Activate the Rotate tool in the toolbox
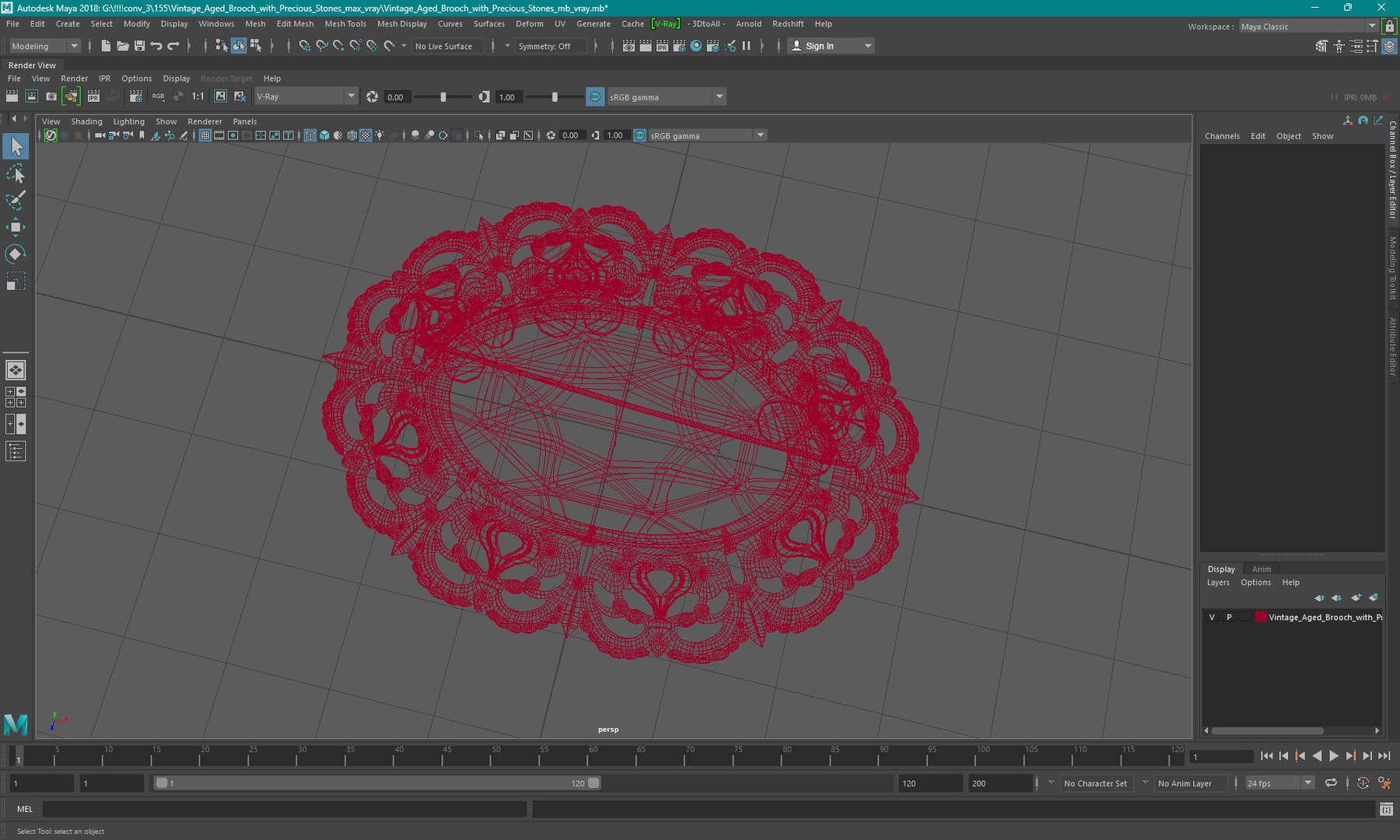Viewport: 1400px width, 840px height. pyautogui.click(x=16, y=254)
